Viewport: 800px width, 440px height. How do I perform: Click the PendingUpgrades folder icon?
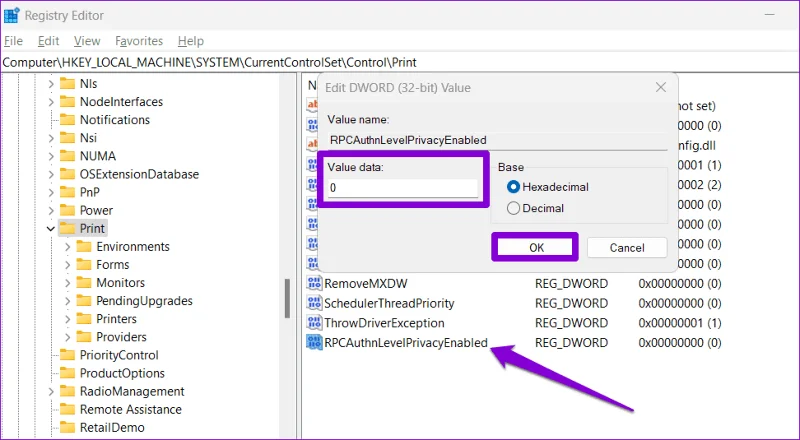tap(84, 301)
